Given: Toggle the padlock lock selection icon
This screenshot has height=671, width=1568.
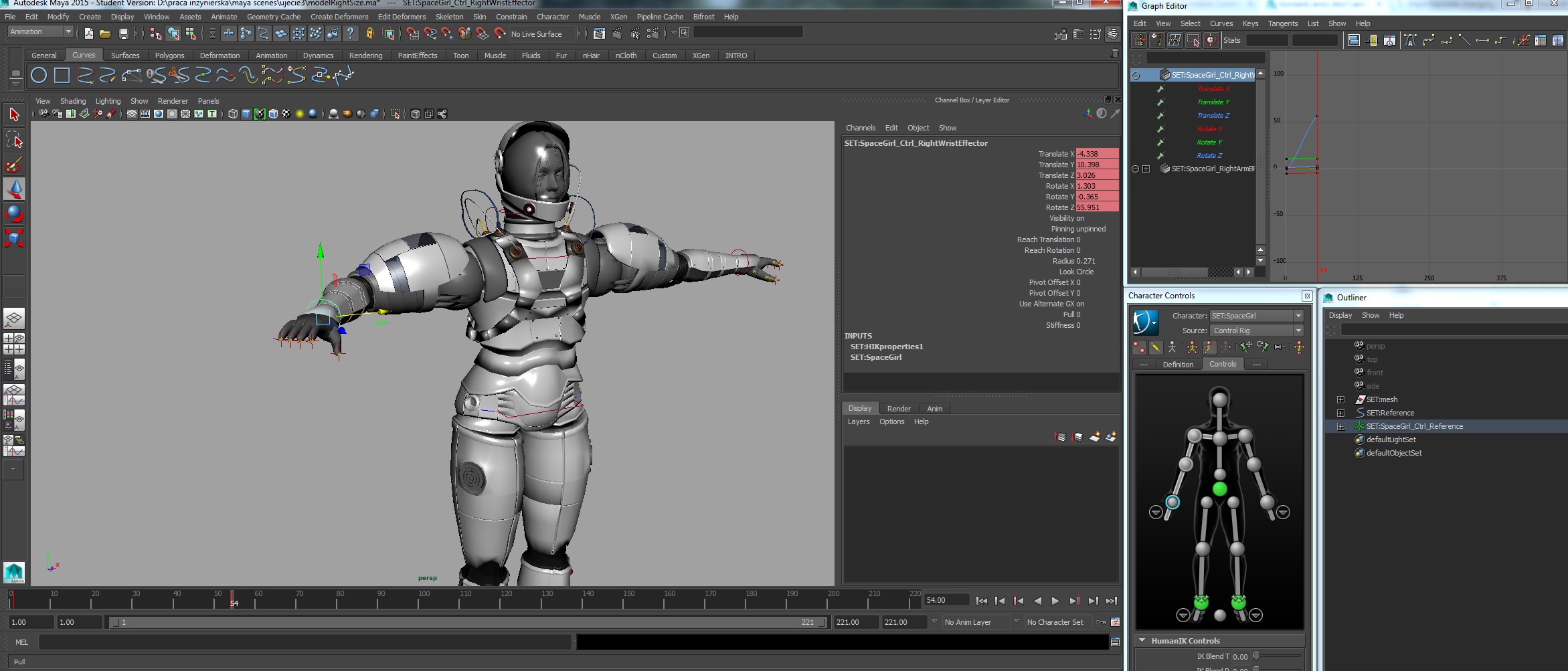Looking at the screenshot, I should [x=369, y=33].
